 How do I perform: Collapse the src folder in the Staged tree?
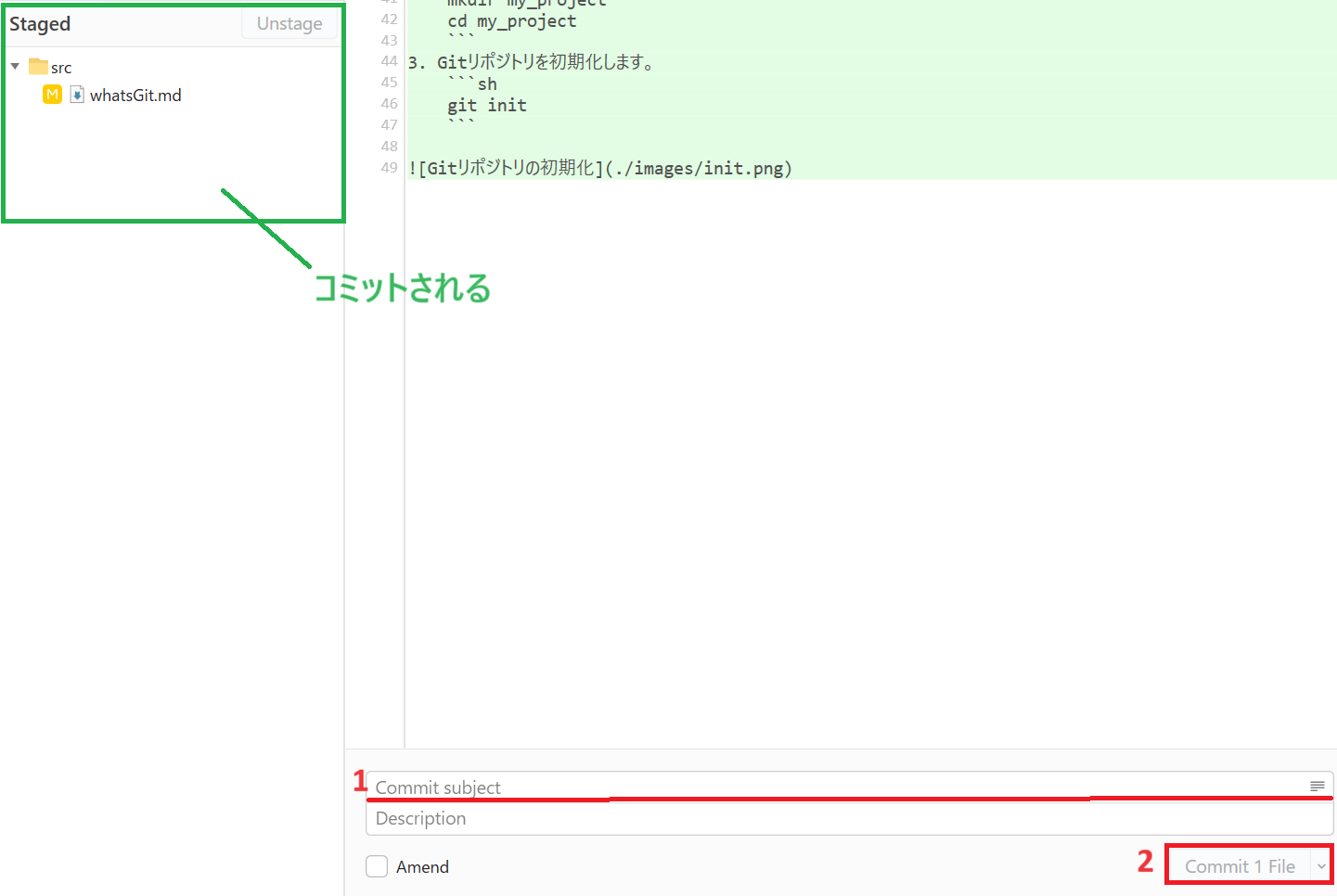(15, 66)
